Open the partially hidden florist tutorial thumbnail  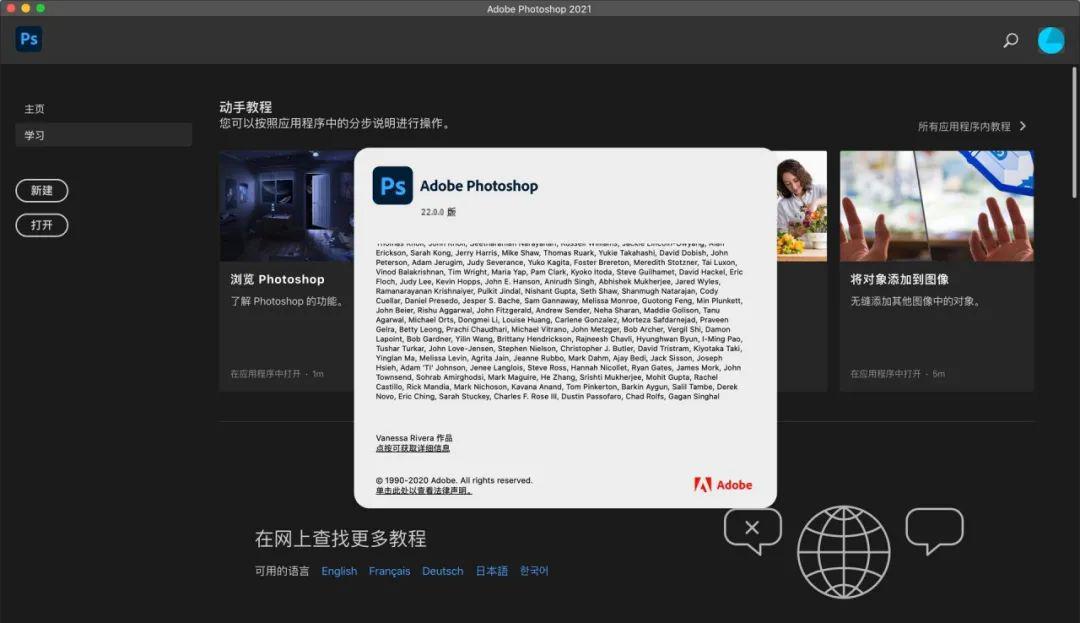[802, 206]
